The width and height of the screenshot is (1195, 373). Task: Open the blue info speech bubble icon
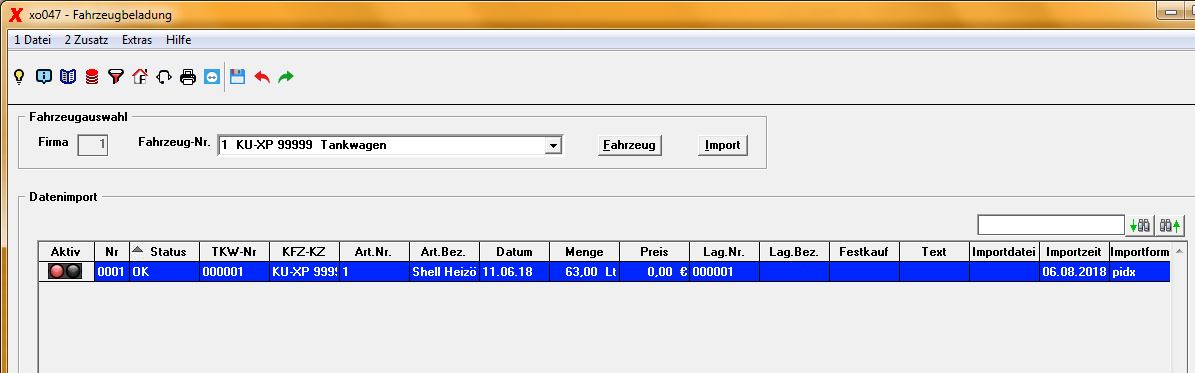click(x=44, y=76)
